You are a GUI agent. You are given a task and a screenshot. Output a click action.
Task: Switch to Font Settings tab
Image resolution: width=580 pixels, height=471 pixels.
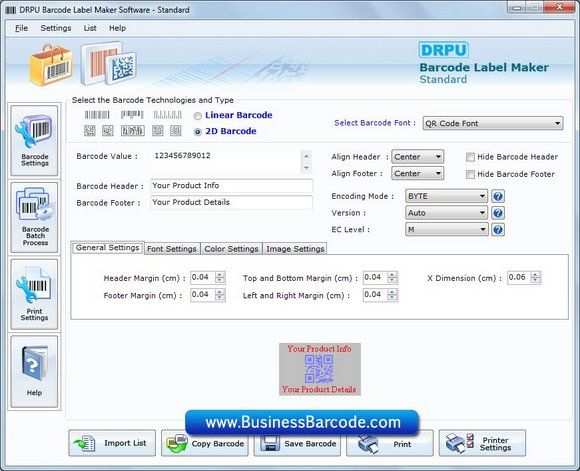point(172,249)
